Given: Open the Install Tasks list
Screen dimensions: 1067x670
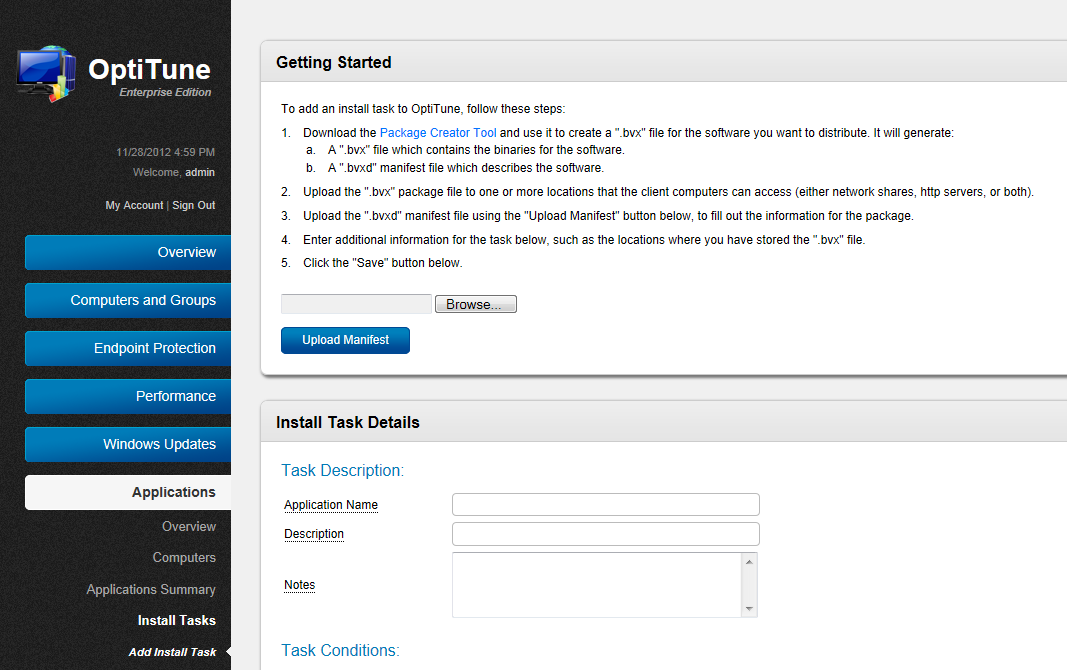Looking at the screenshot, I should click(176, 620).
